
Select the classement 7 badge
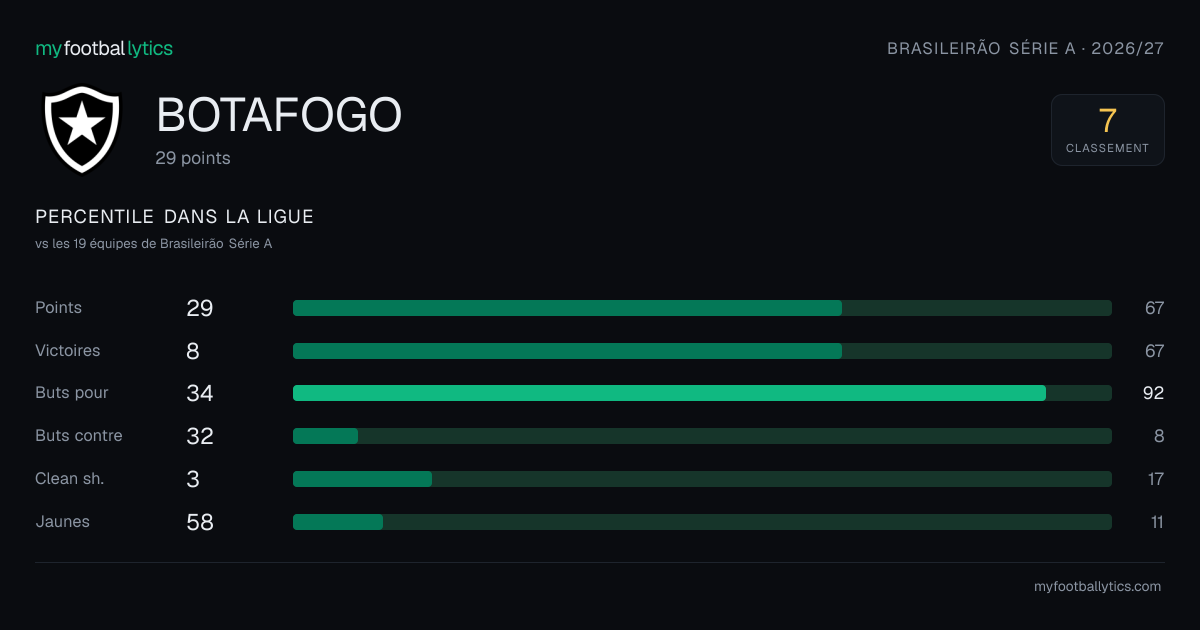point(1107,130)
